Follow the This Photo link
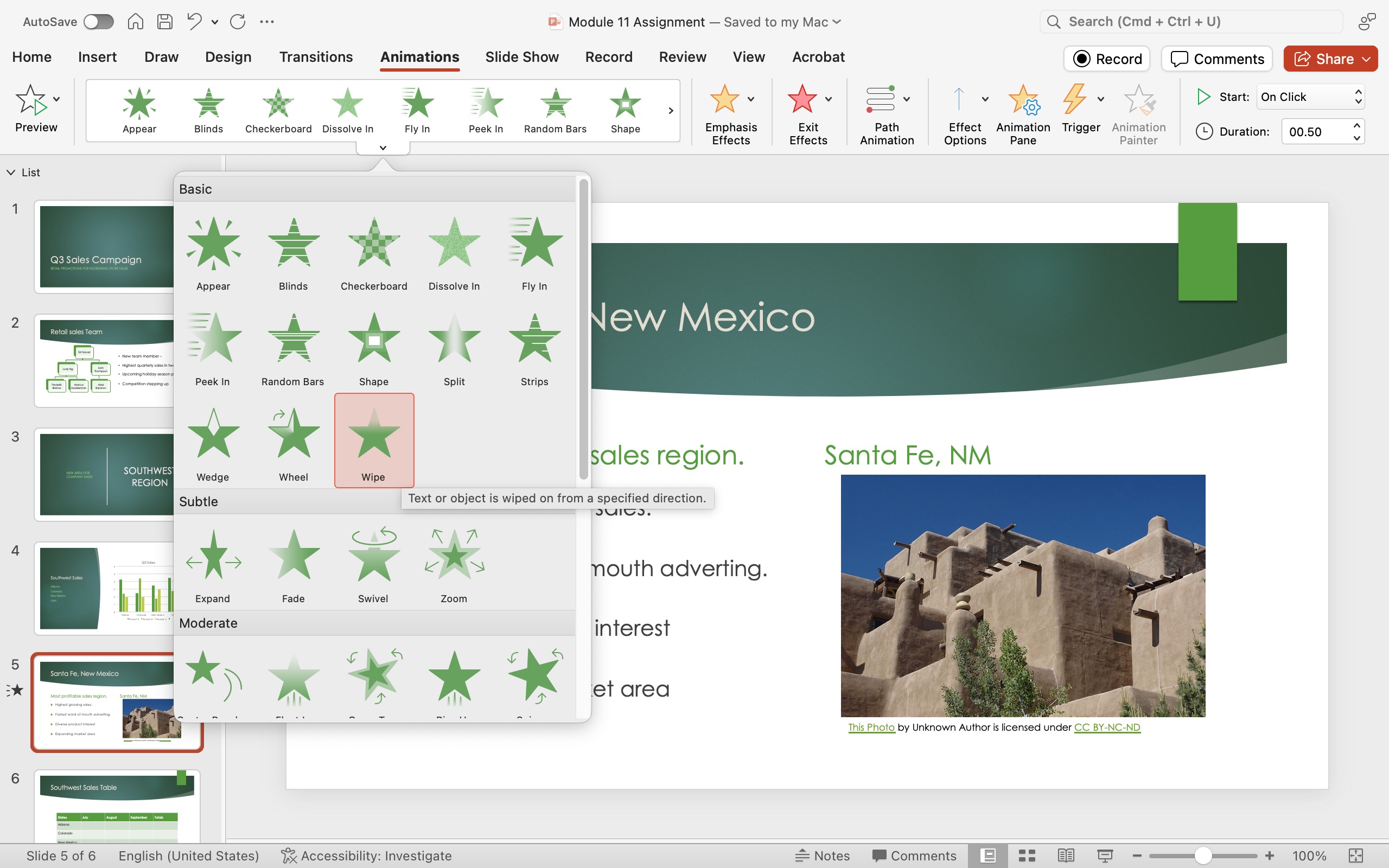The image size is (1389, 868). point(871,727)
